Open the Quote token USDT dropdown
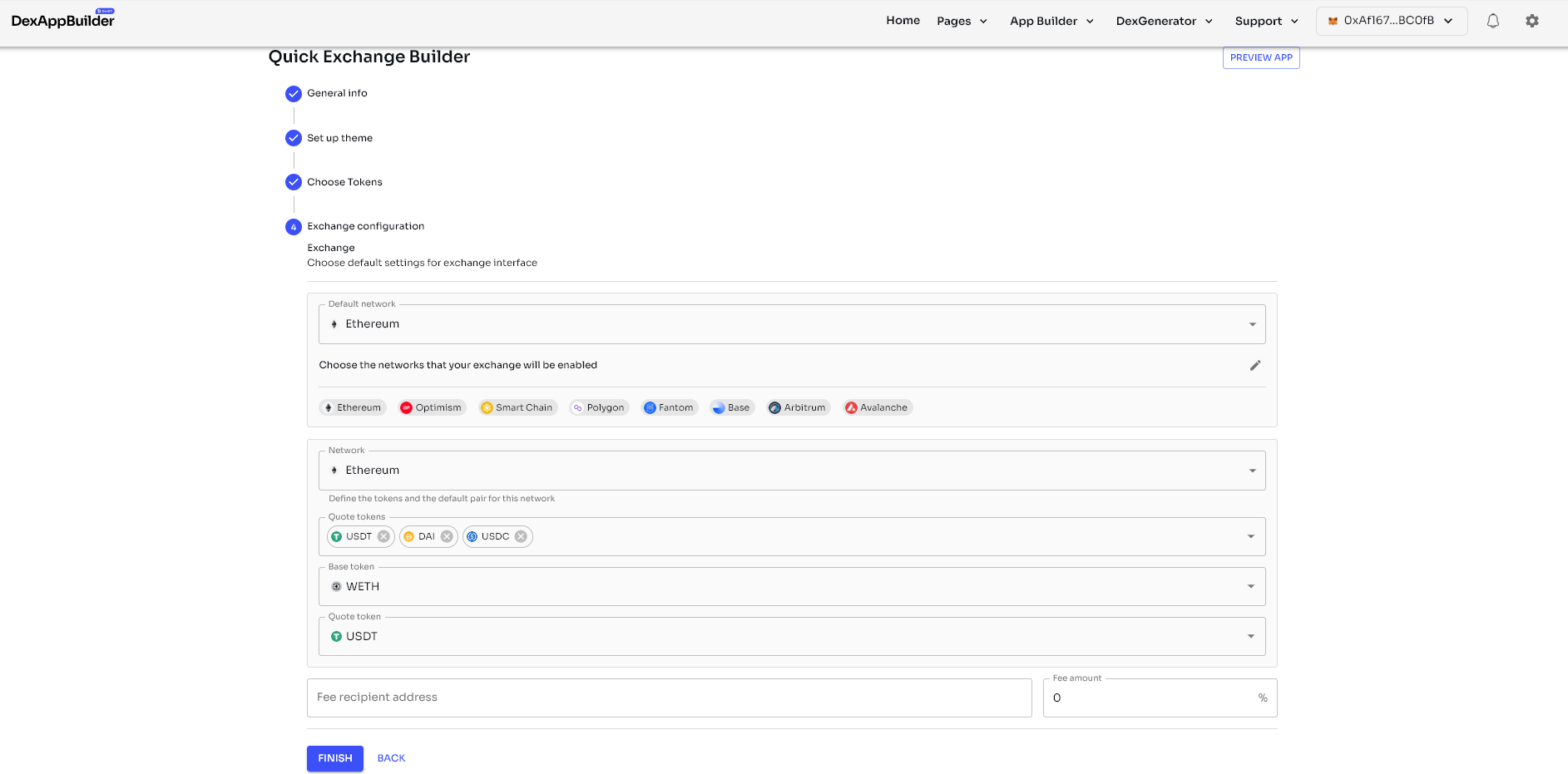The width and height of the screenshot is (1568, 774). 791,636
